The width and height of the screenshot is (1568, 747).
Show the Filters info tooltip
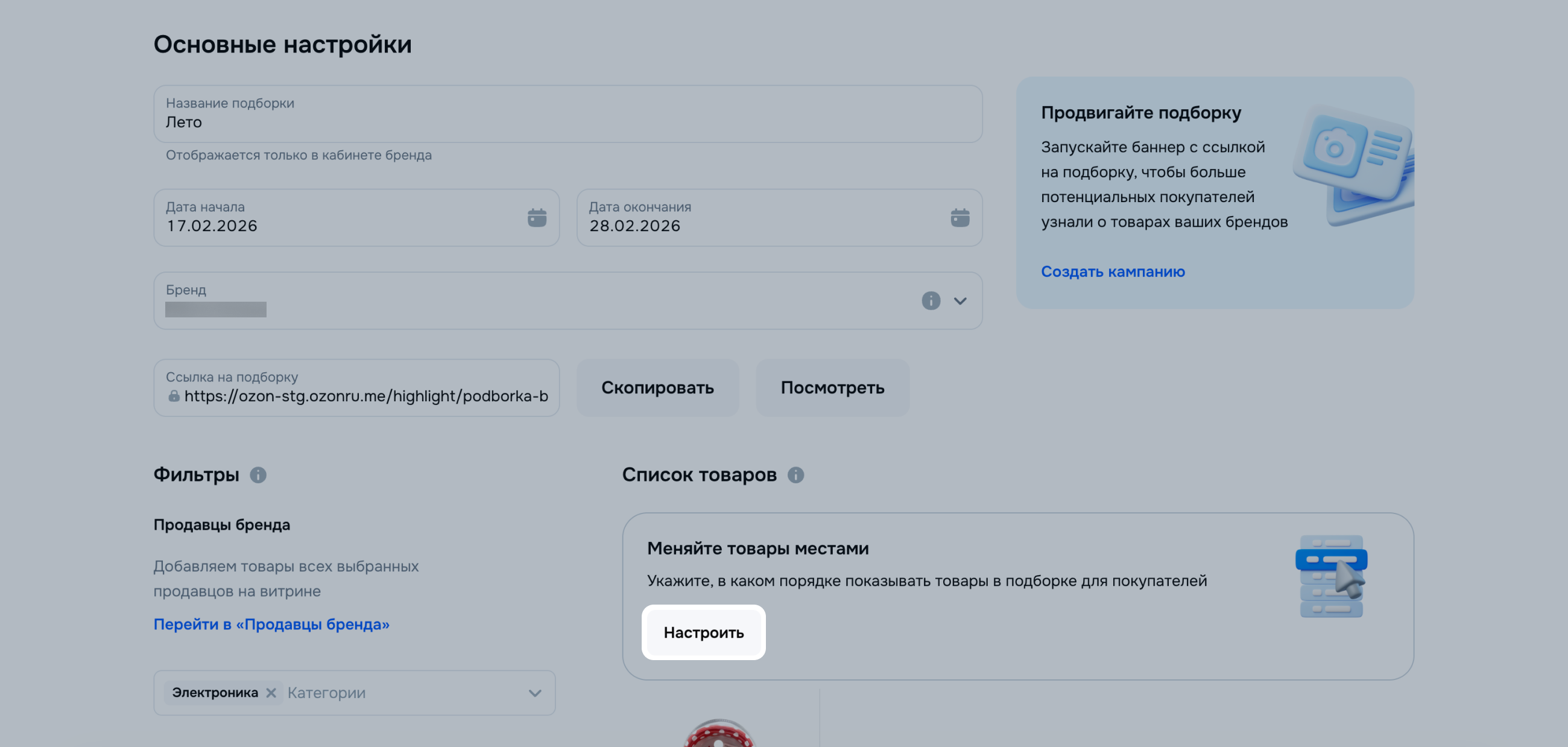[258, 475]
